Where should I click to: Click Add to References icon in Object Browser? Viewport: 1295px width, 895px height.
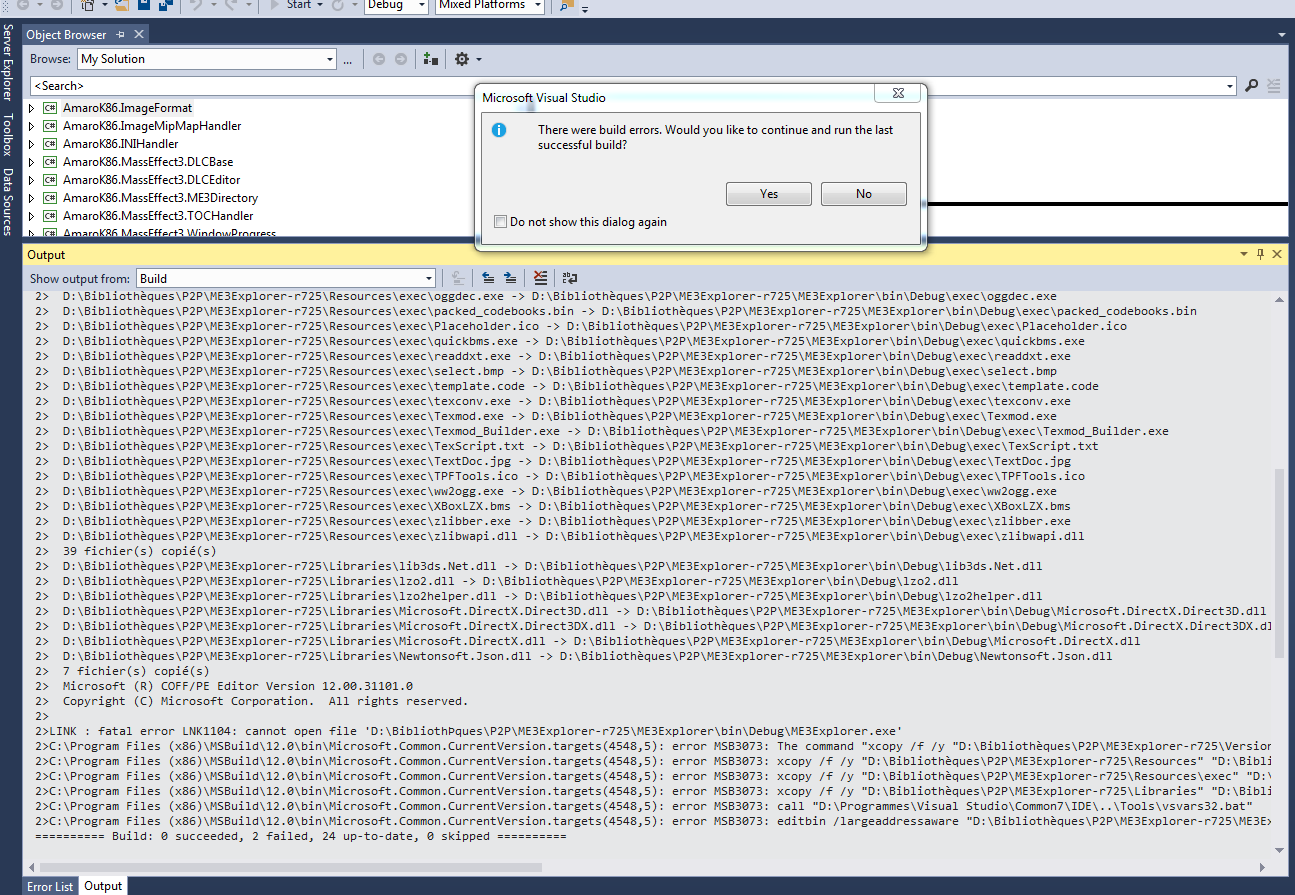coord(430,59)
